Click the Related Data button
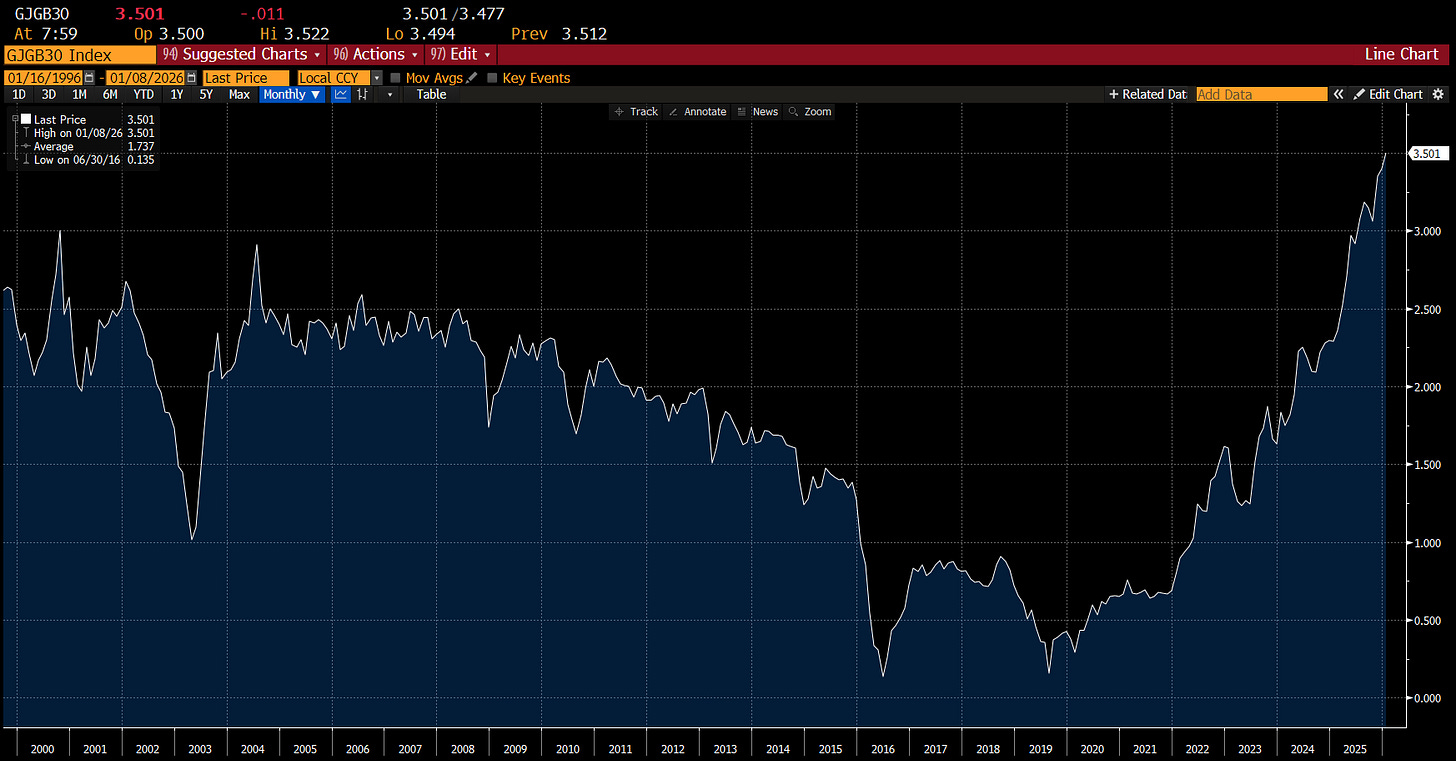This screenshot has width=1456, height=761. click(1147, 94)
